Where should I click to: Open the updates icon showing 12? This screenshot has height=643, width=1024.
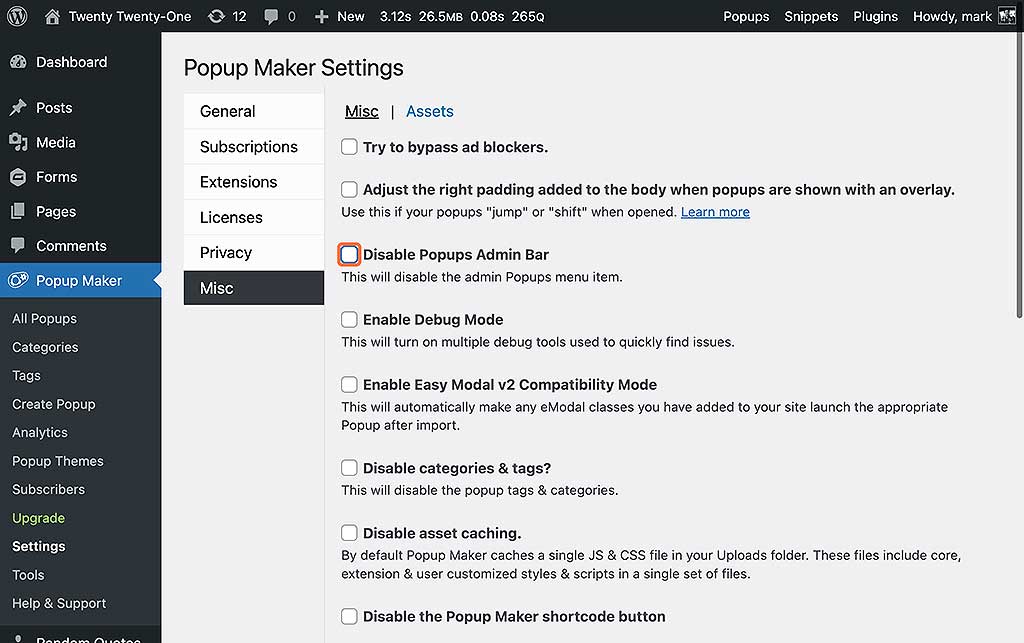pyautogui.click(x=216, y=16)
